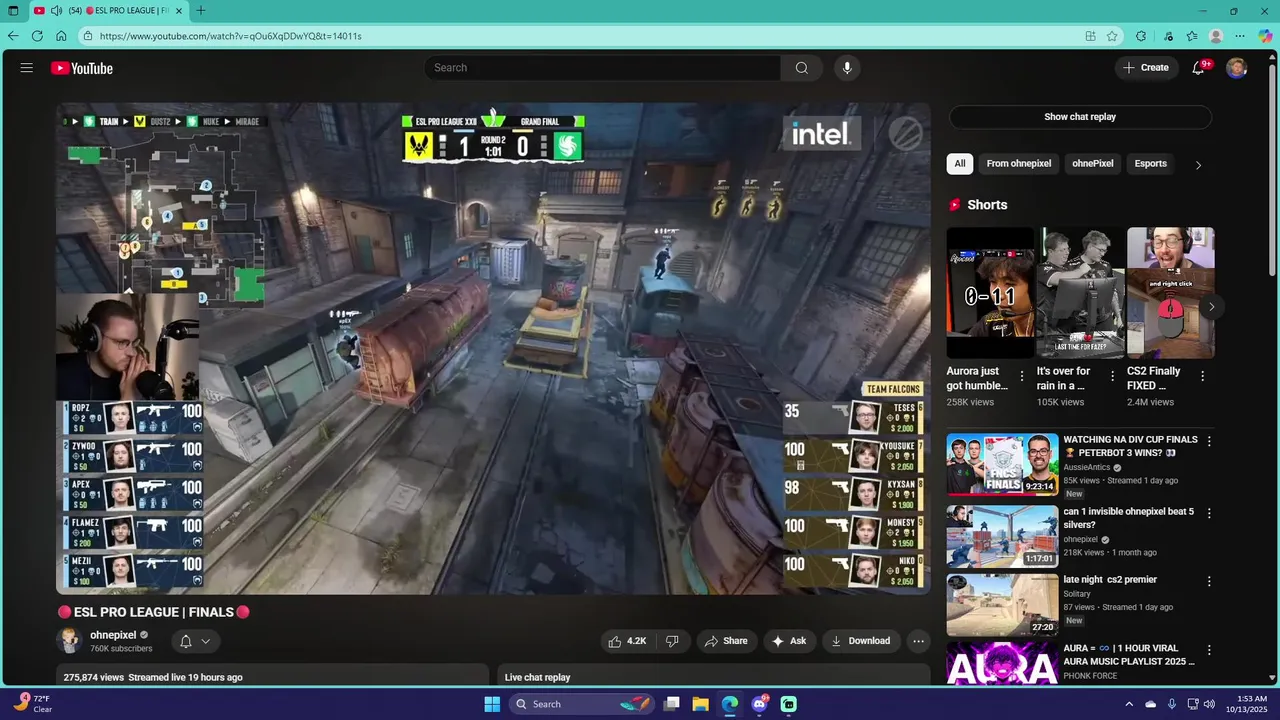The width and height of the screenshot is (1280, 720).
Task: Open options for Aurora just got humbled short
Action: tap(1022, 376)
